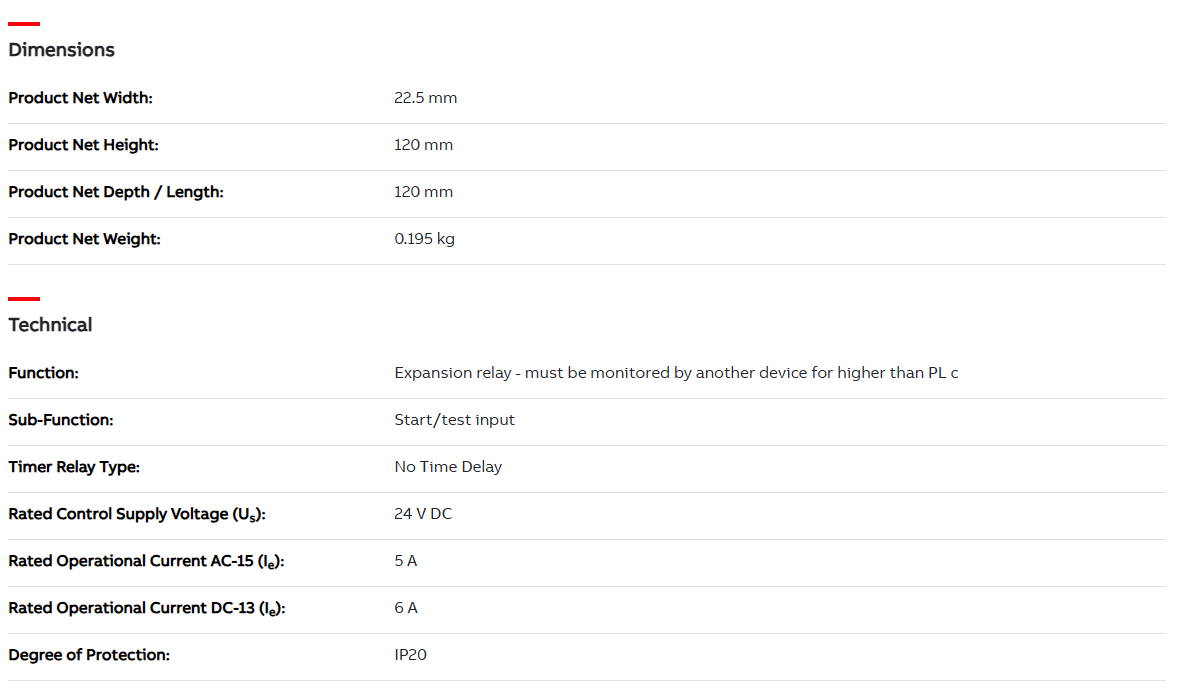Click the Function row label

coord(43,373)
